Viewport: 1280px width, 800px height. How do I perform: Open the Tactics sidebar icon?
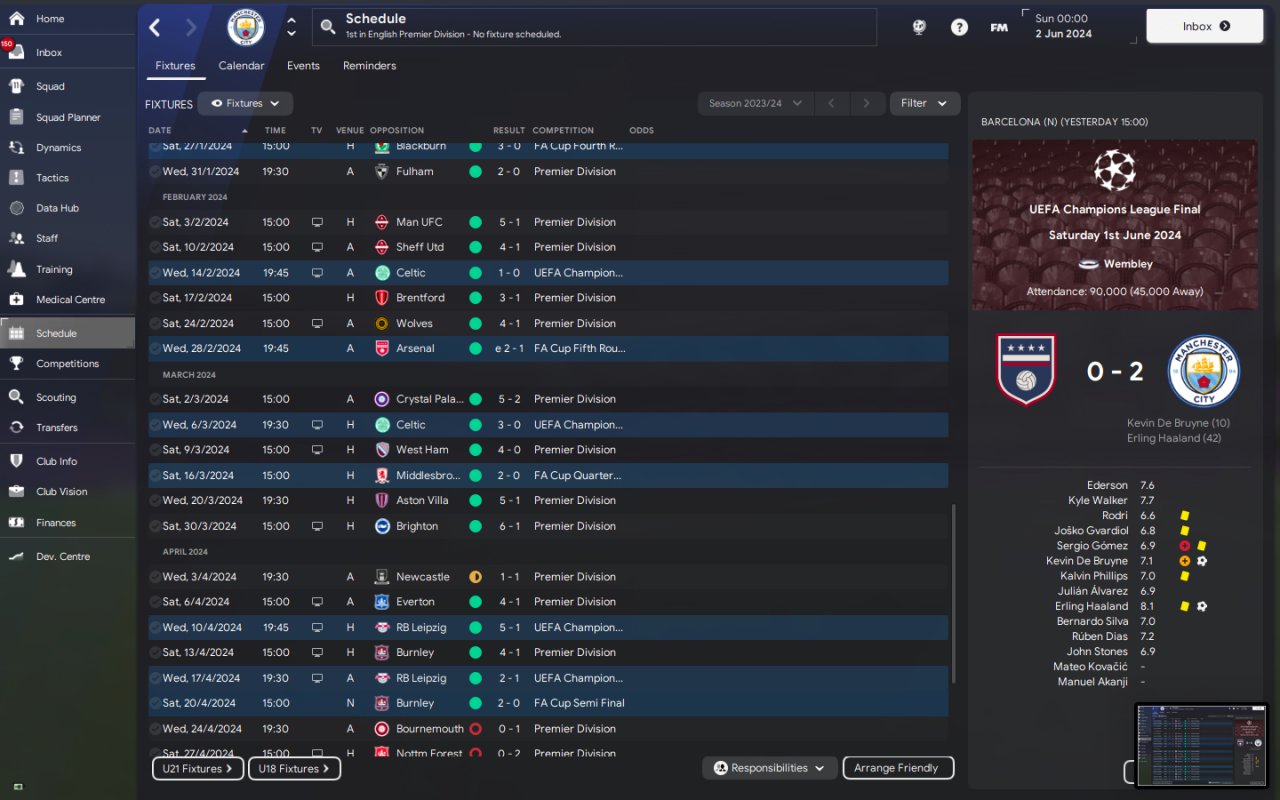[16, 178]
